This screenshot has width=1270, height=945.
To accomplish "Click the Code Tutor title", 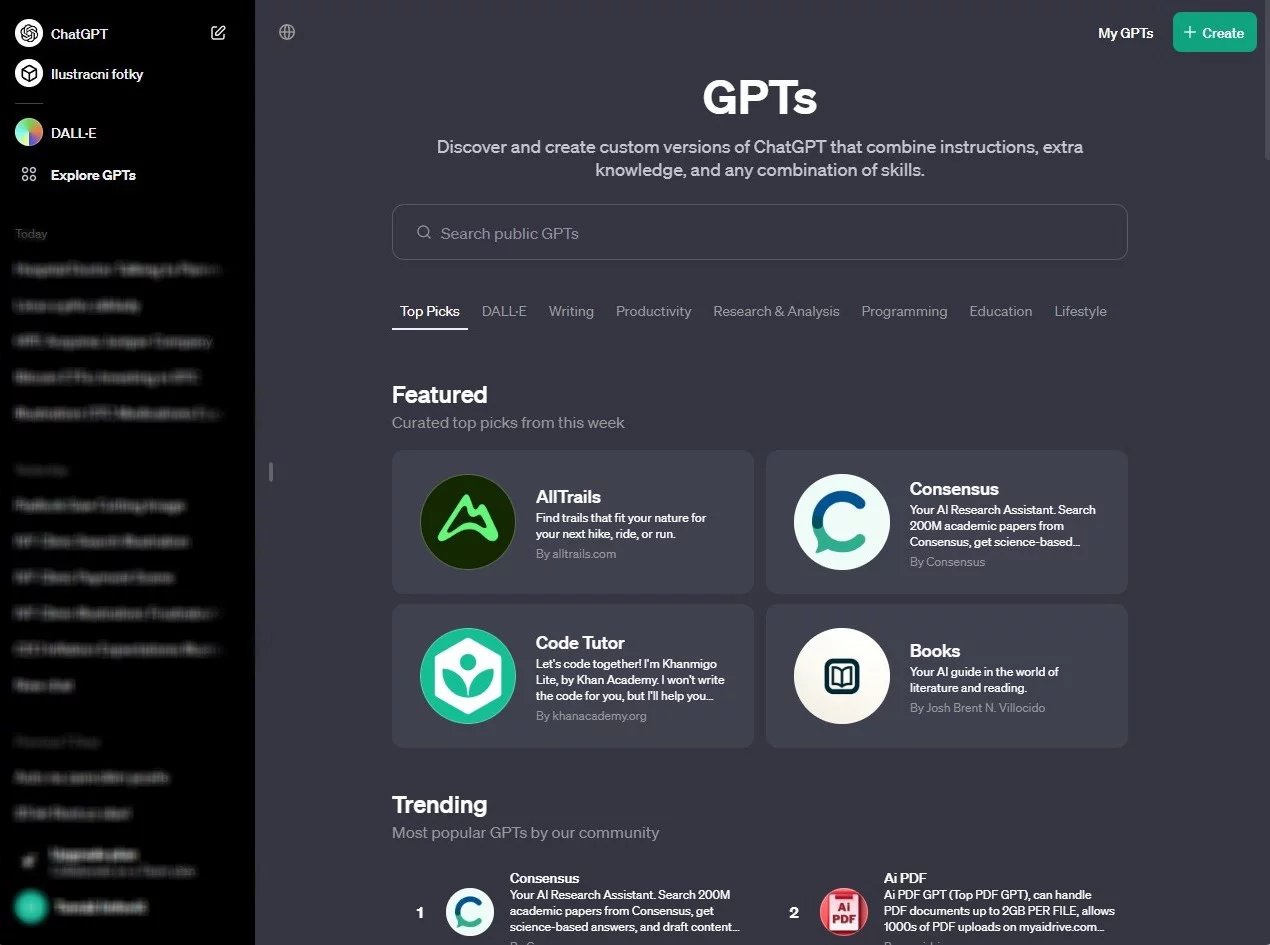I will [x=580, y=643].
